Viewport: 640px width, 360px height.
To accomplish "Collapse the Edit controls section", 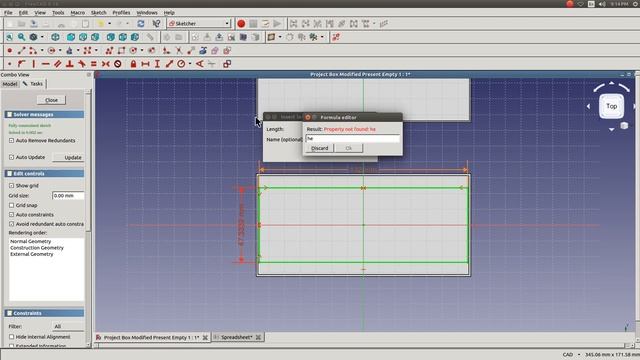I will (x=44, y=173).
